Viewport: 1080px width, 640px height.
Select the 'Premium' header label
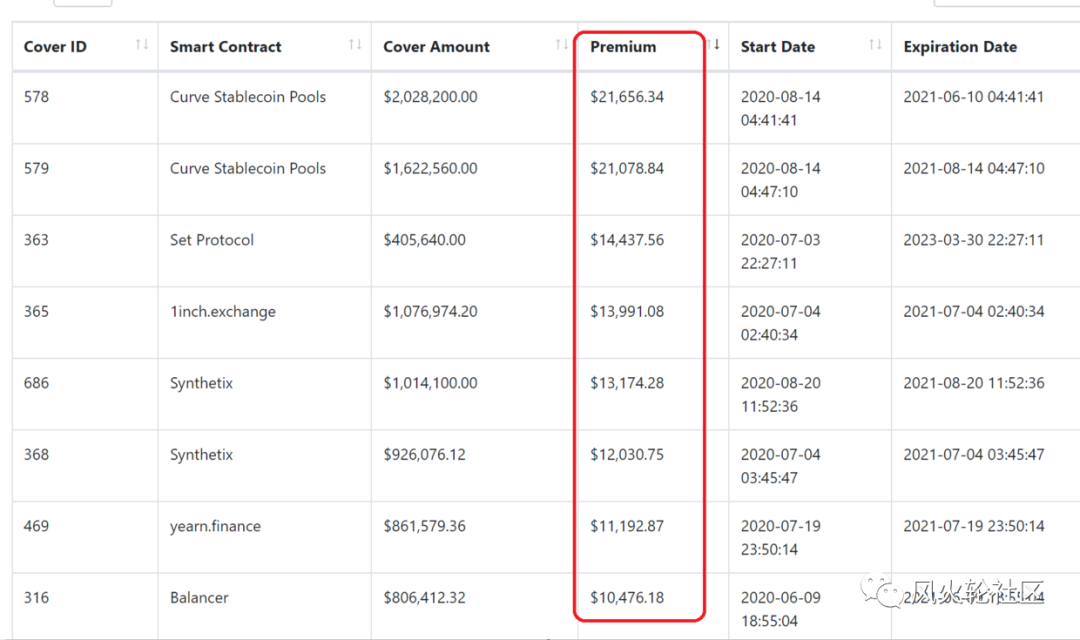(x=623, y=47)
